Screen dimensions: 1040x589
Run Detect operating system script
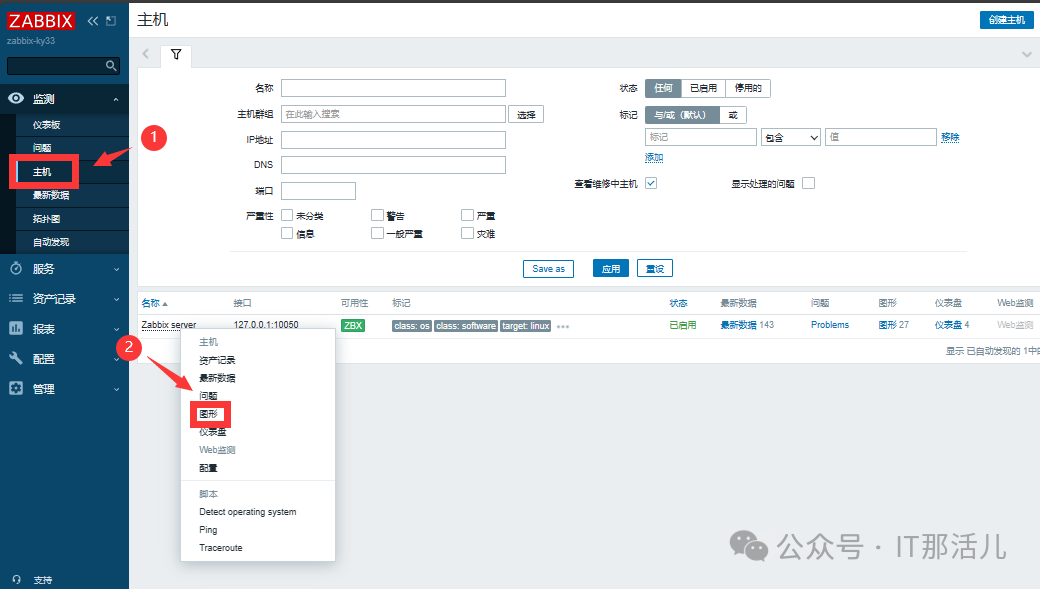(x=247, y=511)
